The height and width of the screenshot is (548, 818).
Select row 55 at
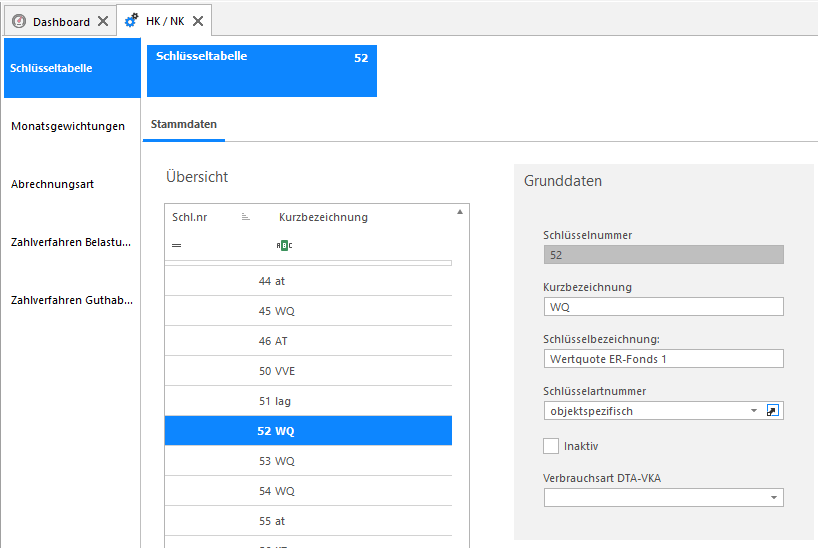pyautogui.click(x=308, y=521)
